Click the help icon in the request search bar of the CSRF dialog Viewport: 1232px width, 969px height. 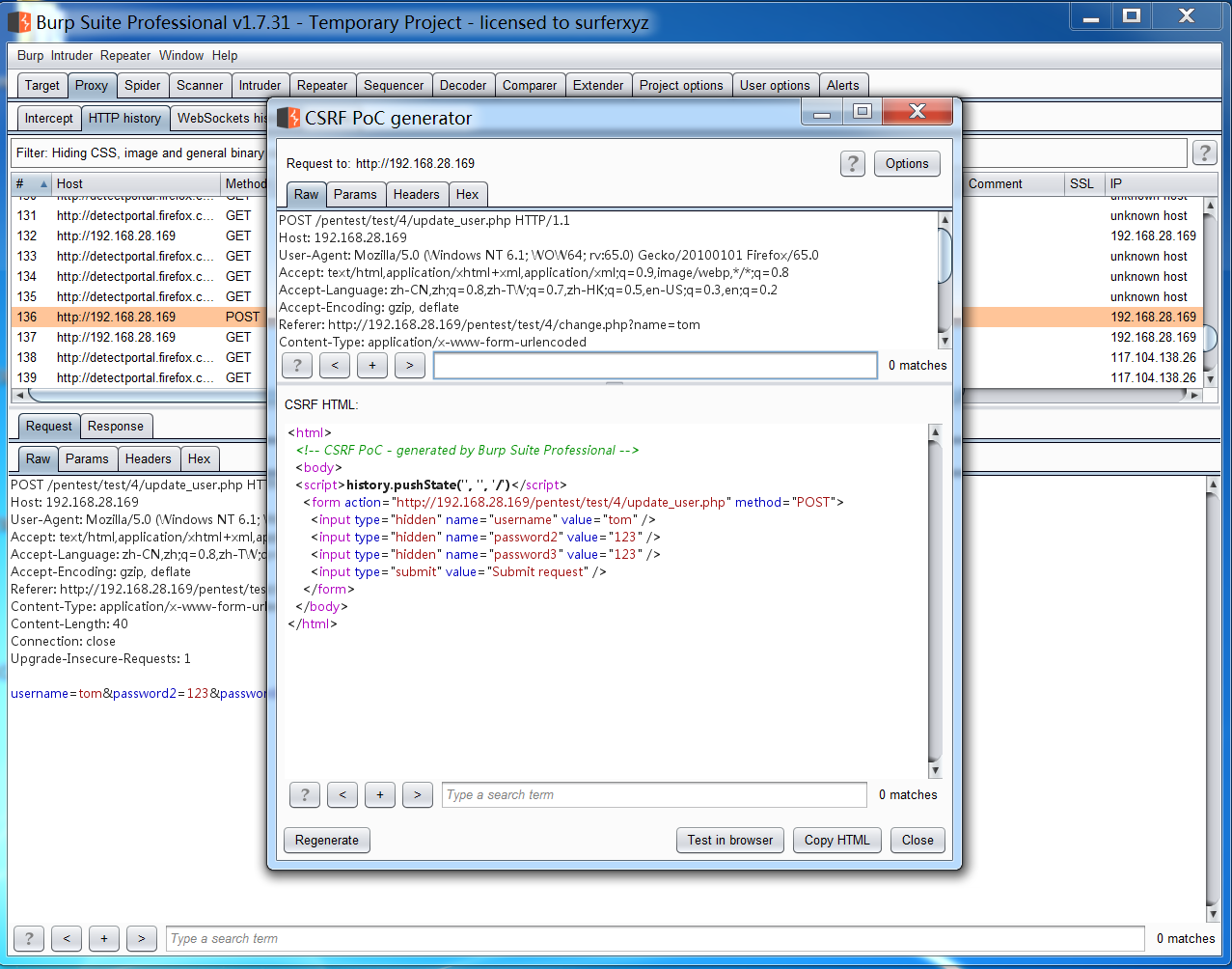[x=296, y=365]
